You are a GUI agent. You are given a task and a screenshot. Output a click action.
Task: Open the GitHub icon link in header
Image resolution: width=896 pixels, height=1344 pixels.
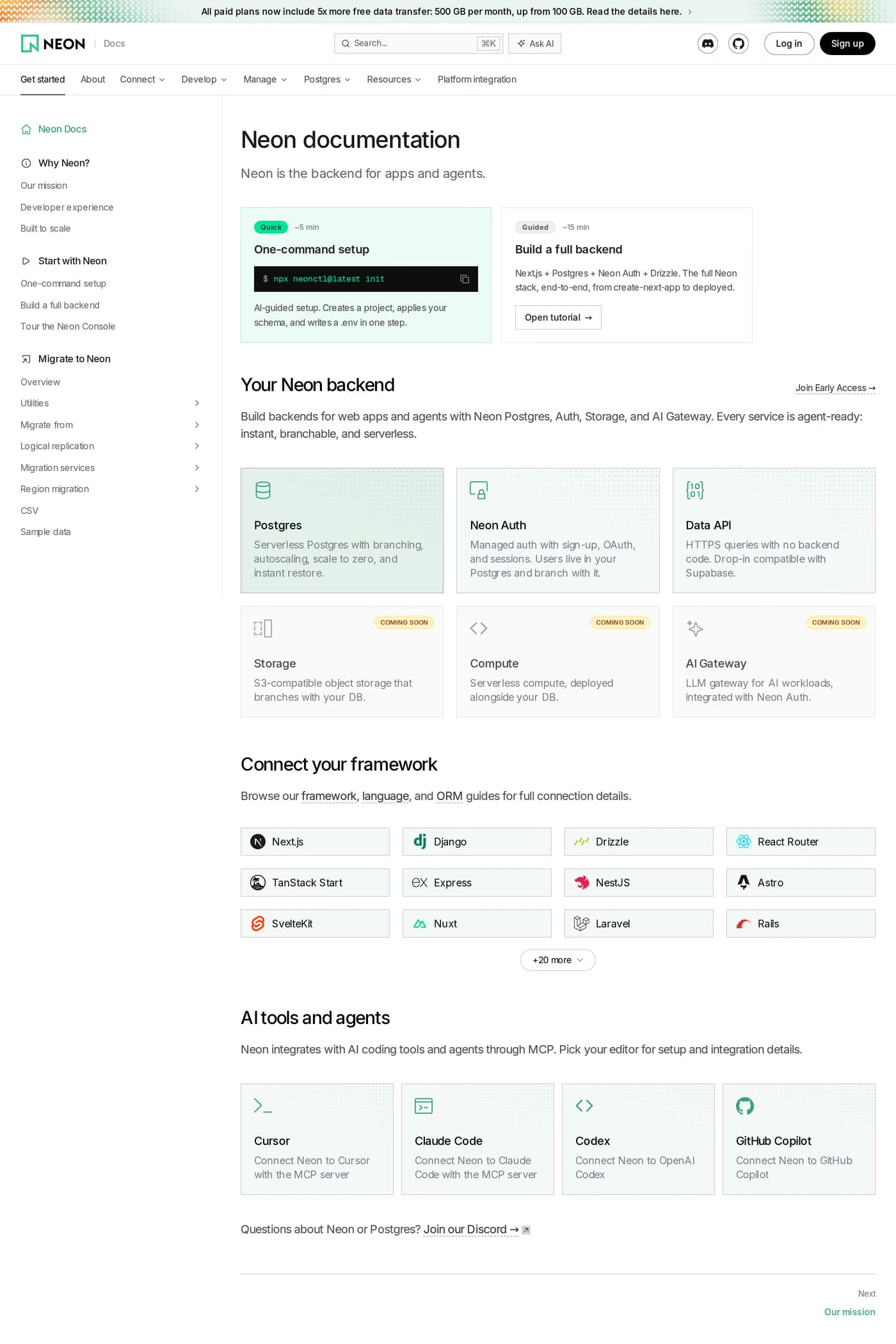pos(739,44)
